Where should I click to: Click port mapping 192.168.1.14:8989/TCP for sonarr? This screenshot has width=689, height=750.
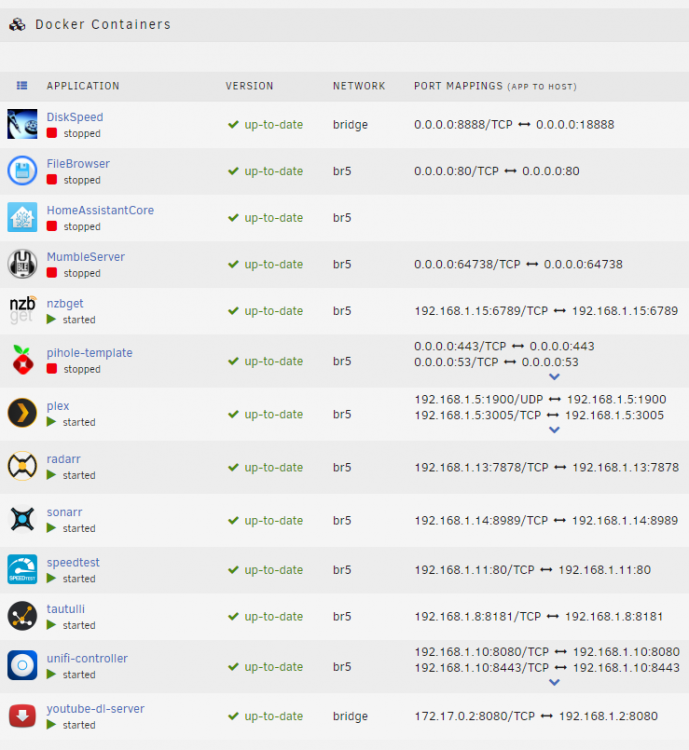point(546,520)
